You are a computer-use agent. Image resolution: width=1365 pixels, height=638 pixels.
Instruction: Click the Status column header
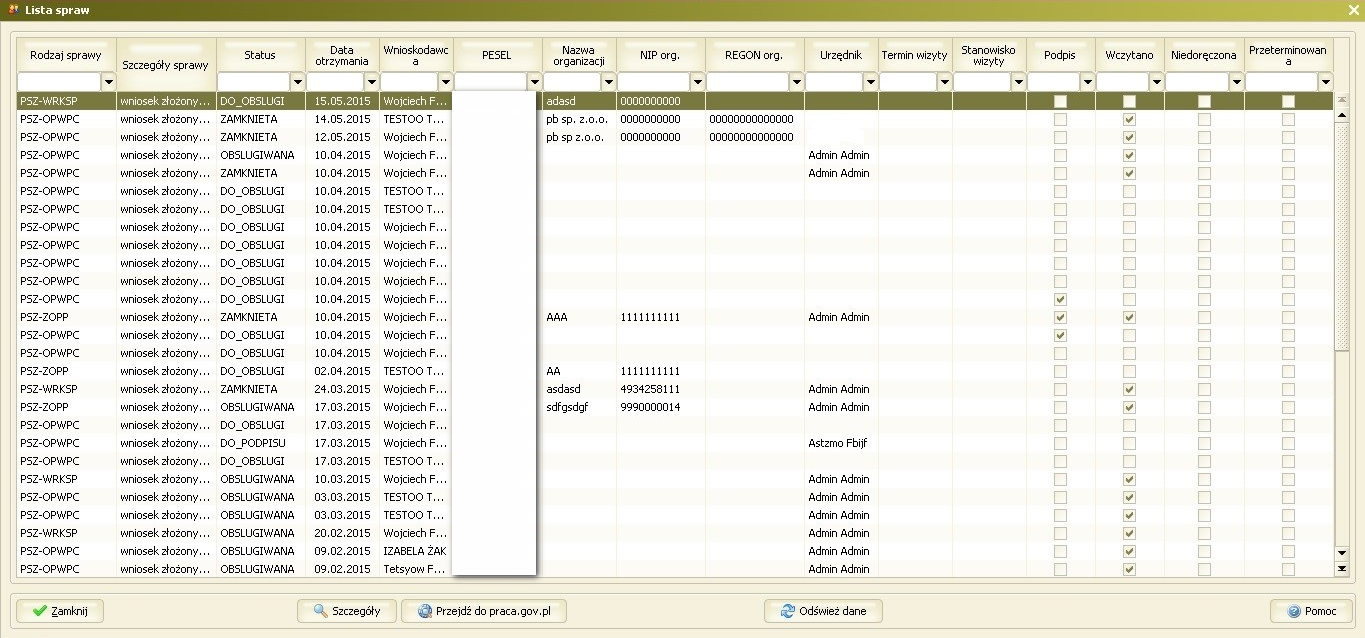pyautogui.click(x=261, y=55)
